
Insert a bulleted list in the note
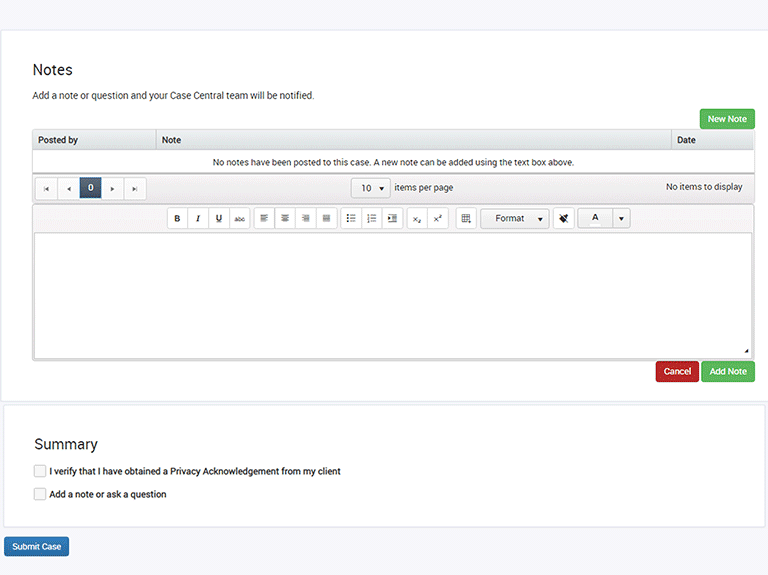pos(351,218)
